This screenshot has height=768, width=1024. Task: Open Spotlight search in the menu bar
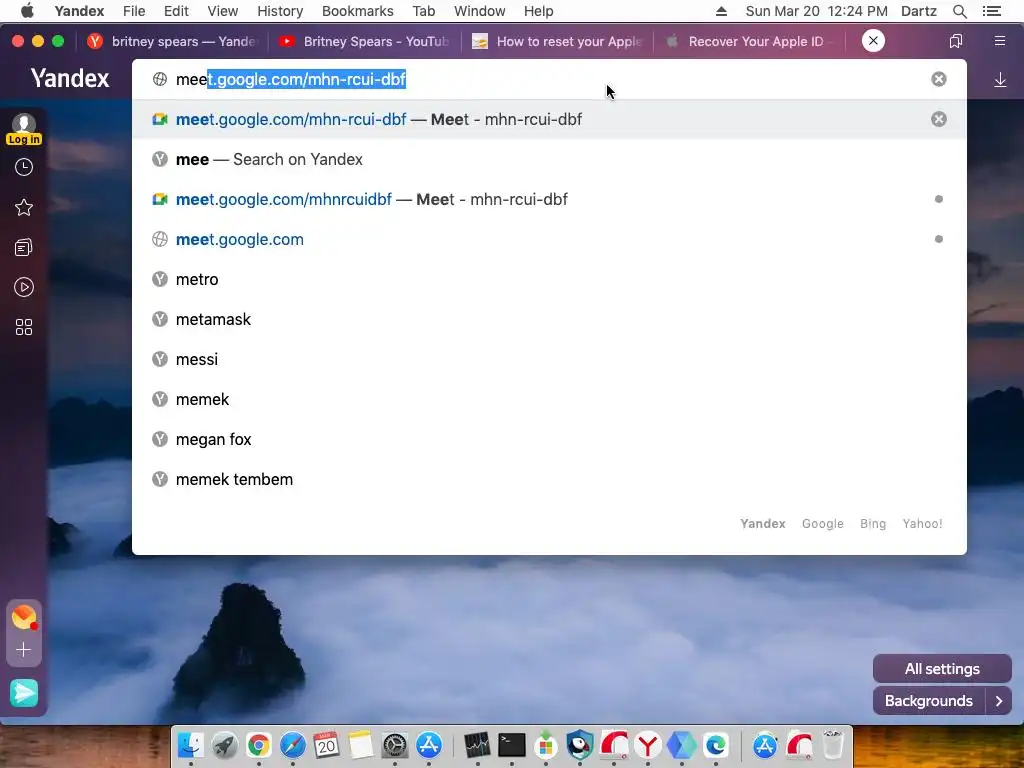960,11
